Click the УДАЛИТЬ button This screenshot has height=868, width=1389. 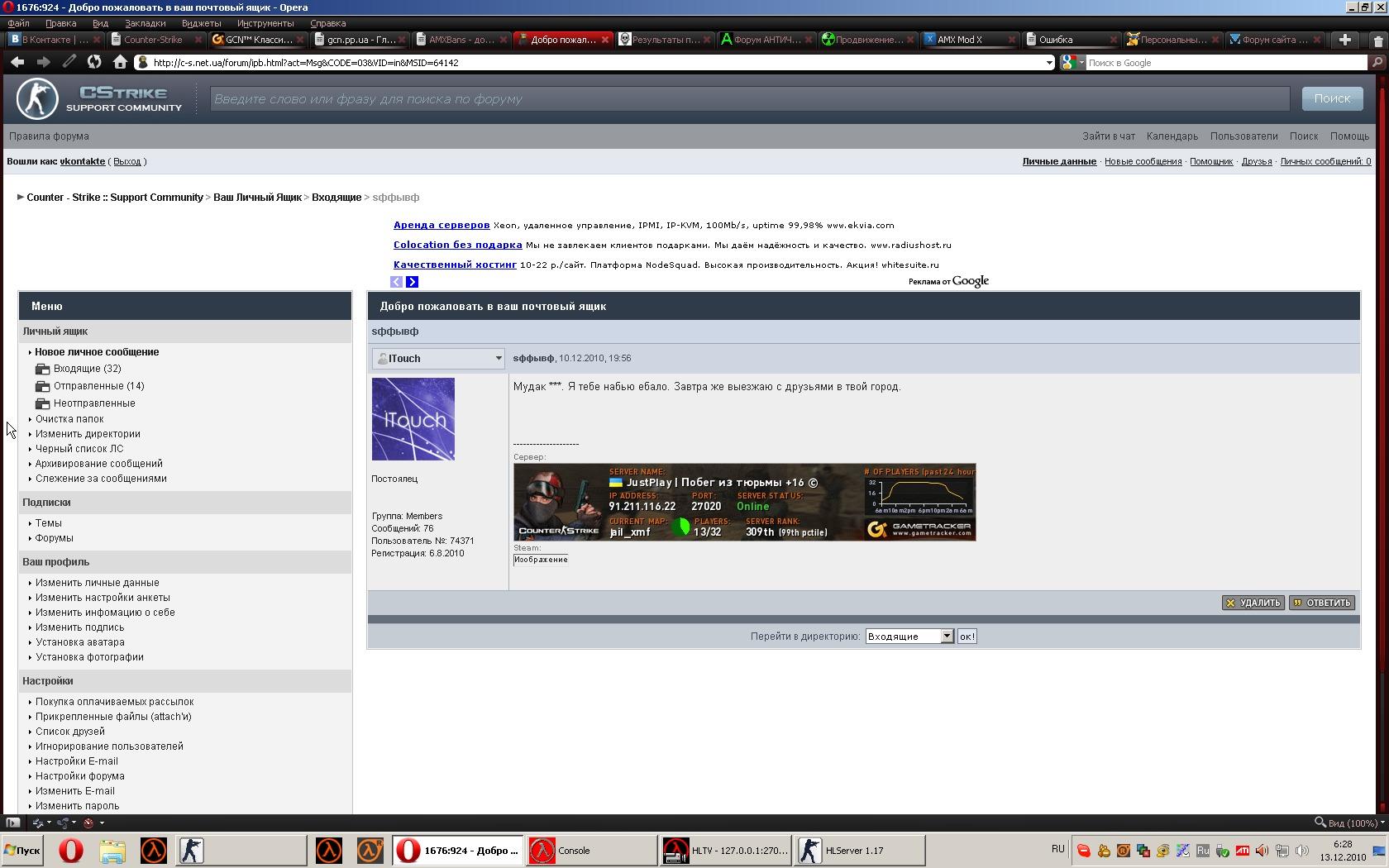pos(1253,603)
